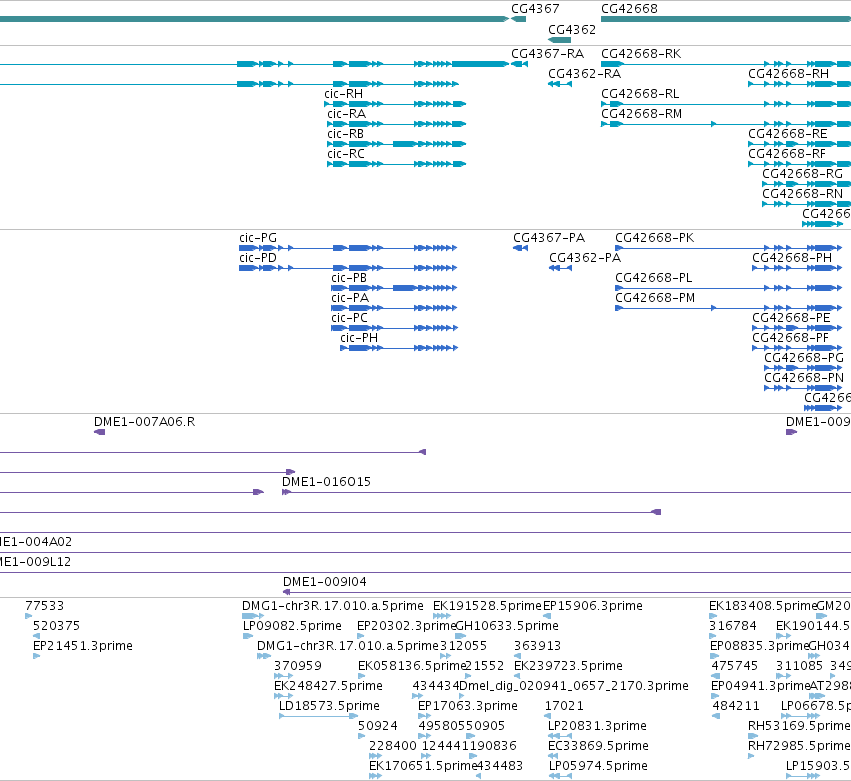851x781 pixels.
Task: Select the EP17063.3prime EST
Action: (468, 707)
